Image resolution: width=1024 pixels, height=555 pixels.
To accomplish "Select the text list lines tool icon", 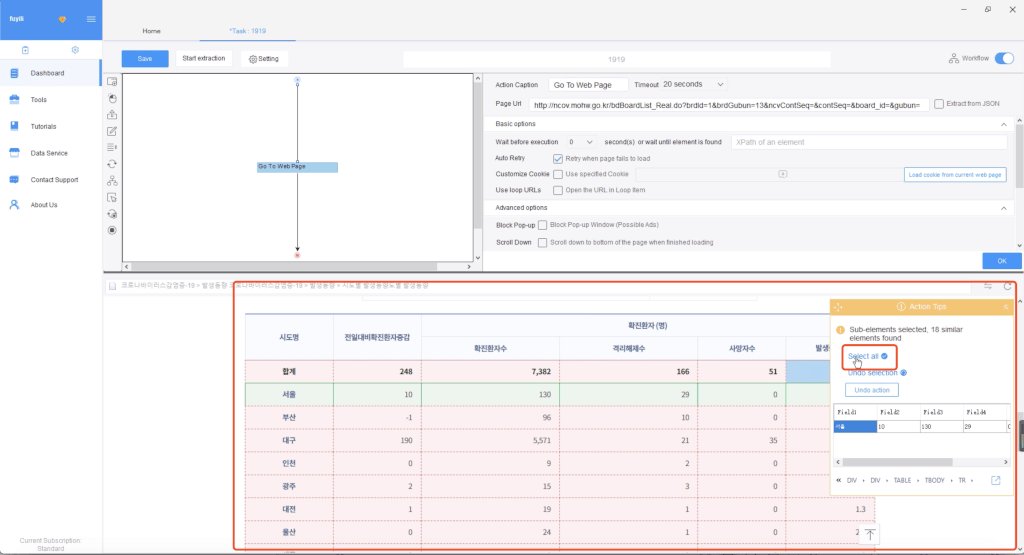I will tap(112, 148).
